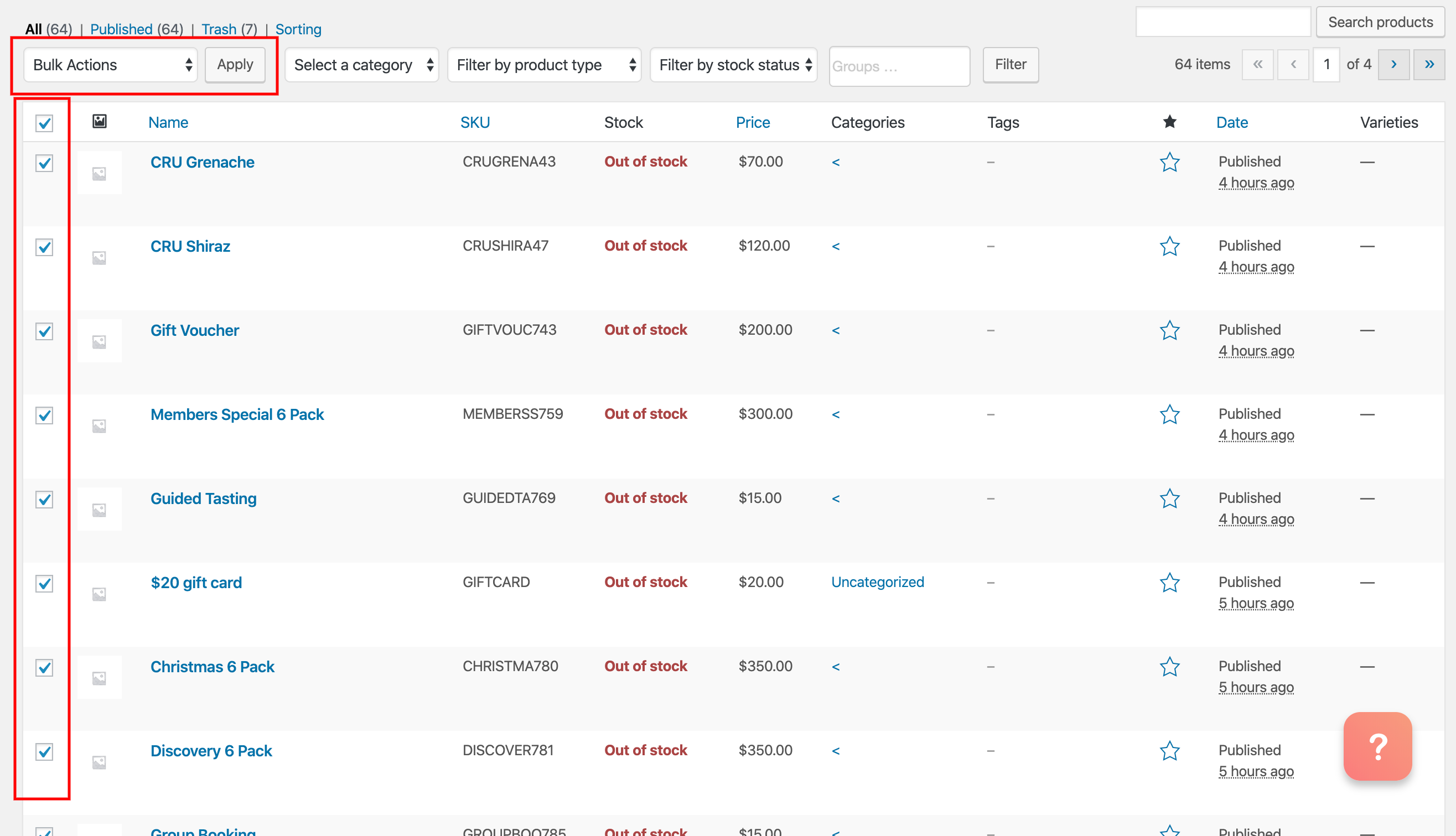Viewport: 1456px width, 836px height.
Task: Click the image column header icon
Action: [99, 121]
